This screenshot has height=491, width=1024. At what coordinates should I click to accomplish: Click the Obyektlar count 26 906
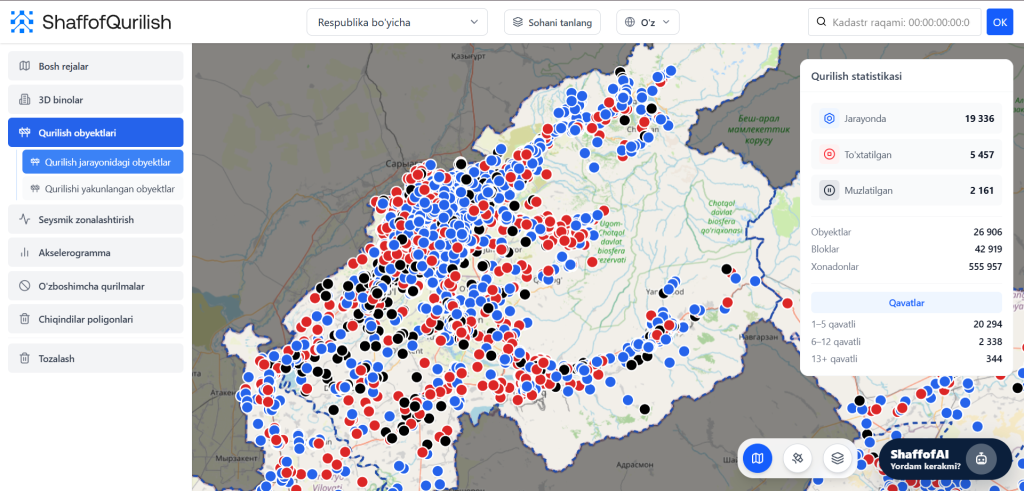tap(987, 232)
